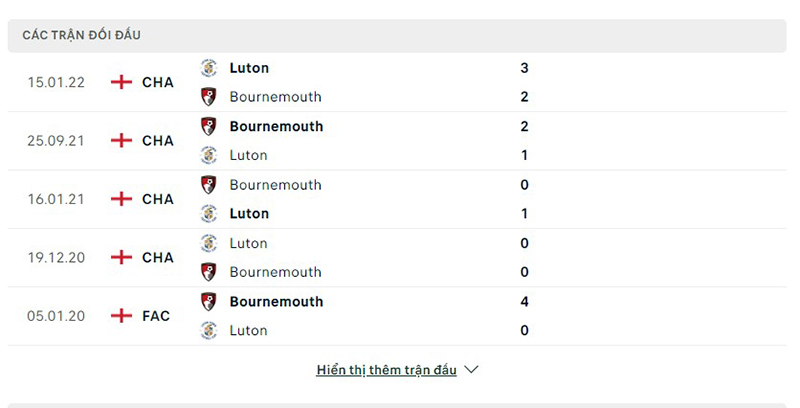Click Bournemouth crest in the 16.01.21 match

209,185
